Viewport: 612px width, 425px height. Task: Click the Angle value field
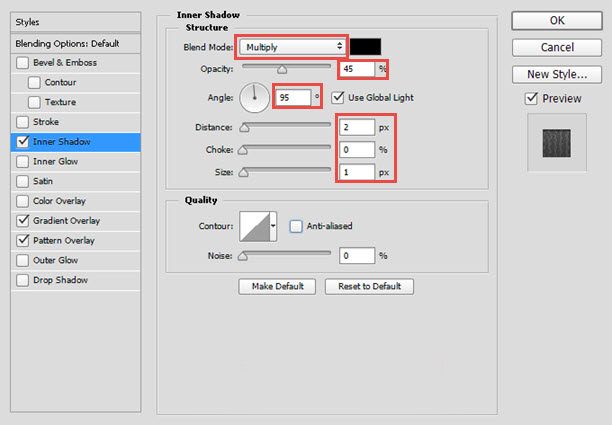point(293,97)
